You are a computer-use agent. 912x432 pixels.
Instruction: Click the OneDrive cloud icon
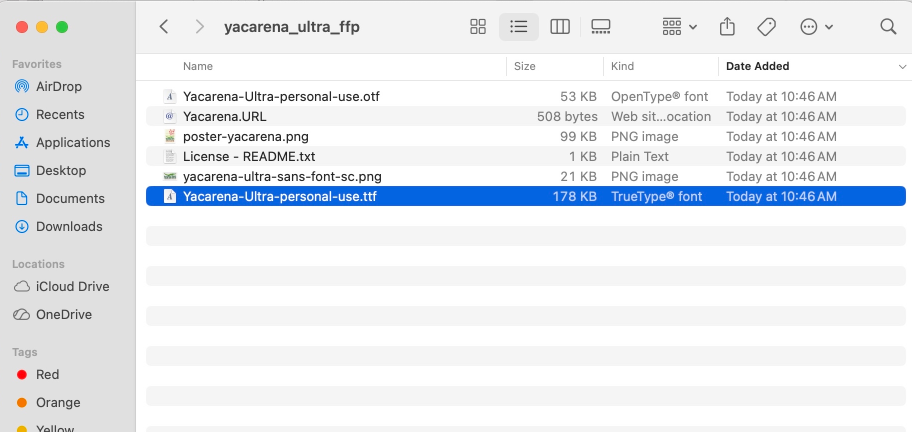pos(22,315)
